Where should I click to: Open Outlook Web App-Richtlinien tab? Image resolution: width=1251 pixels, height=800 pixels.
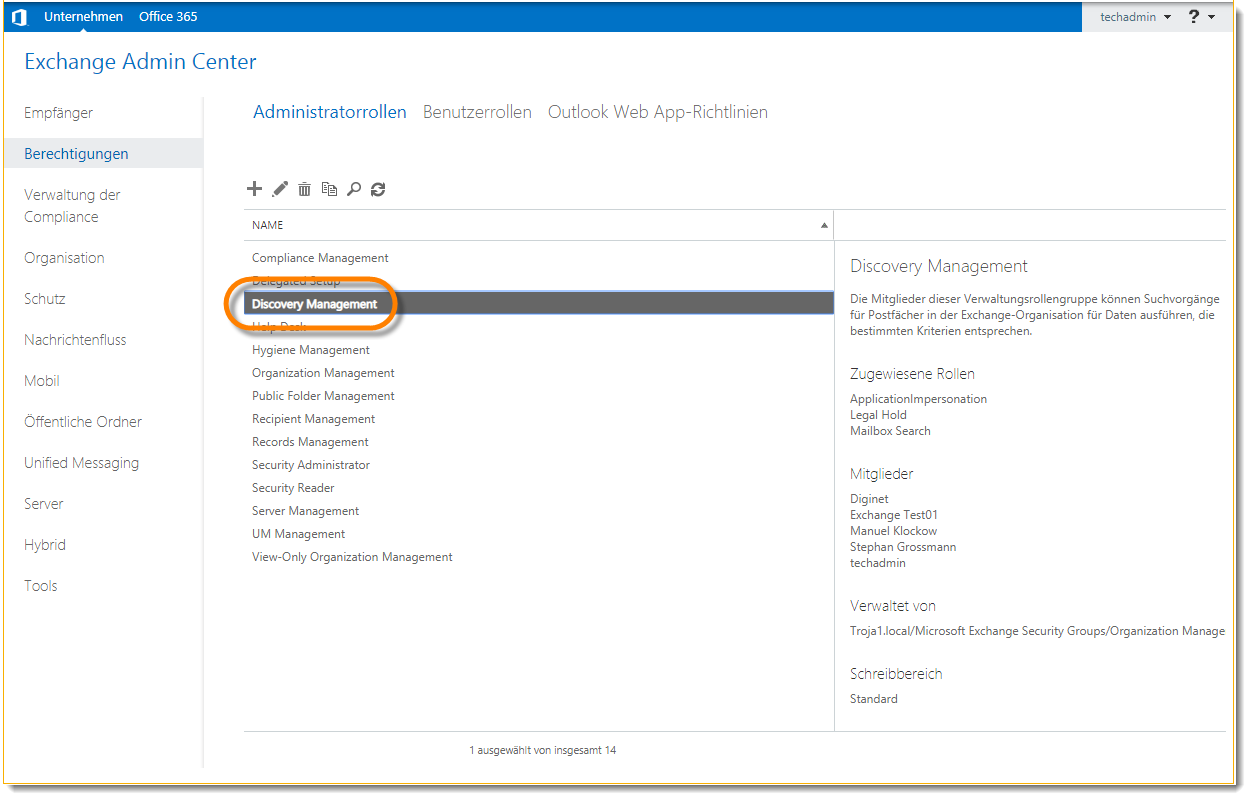click(657, 112)
